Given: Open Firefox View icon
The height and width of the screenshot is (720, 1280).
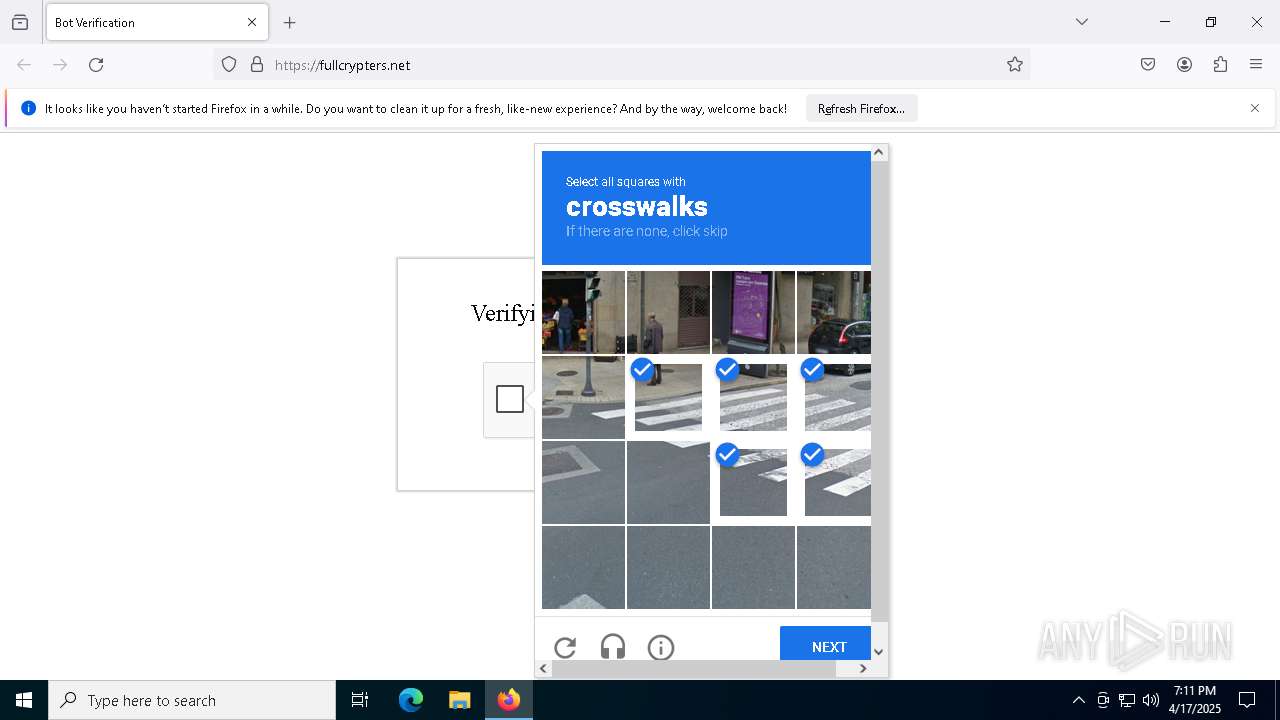Looking at the screenshot, I should coord(20,22).
